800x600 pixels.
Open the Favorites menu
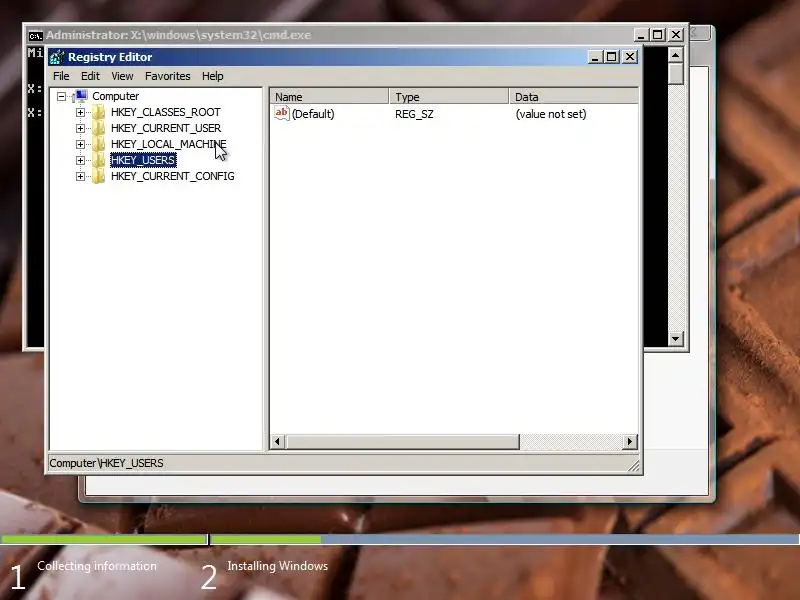(x=167, y=76)
